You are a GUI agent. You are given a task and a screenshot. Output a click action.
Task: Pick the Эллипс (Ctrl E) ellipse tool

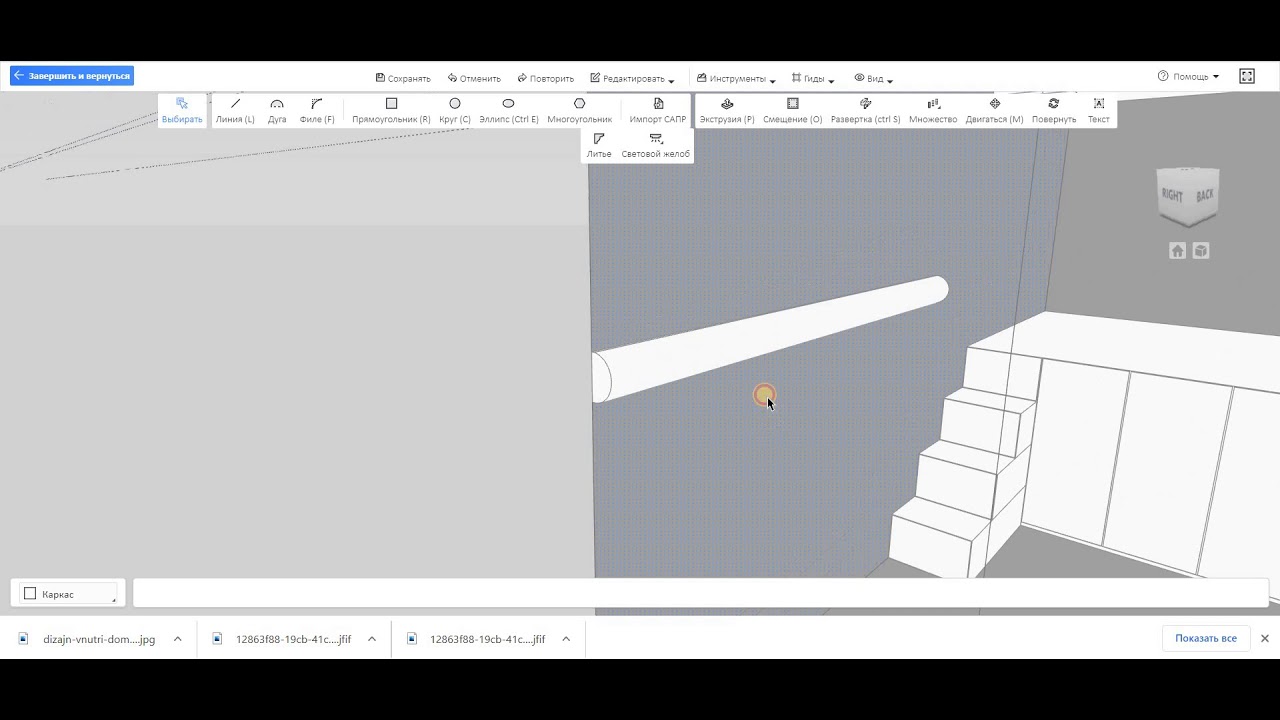pyautogui.click(x=509, y=110)
